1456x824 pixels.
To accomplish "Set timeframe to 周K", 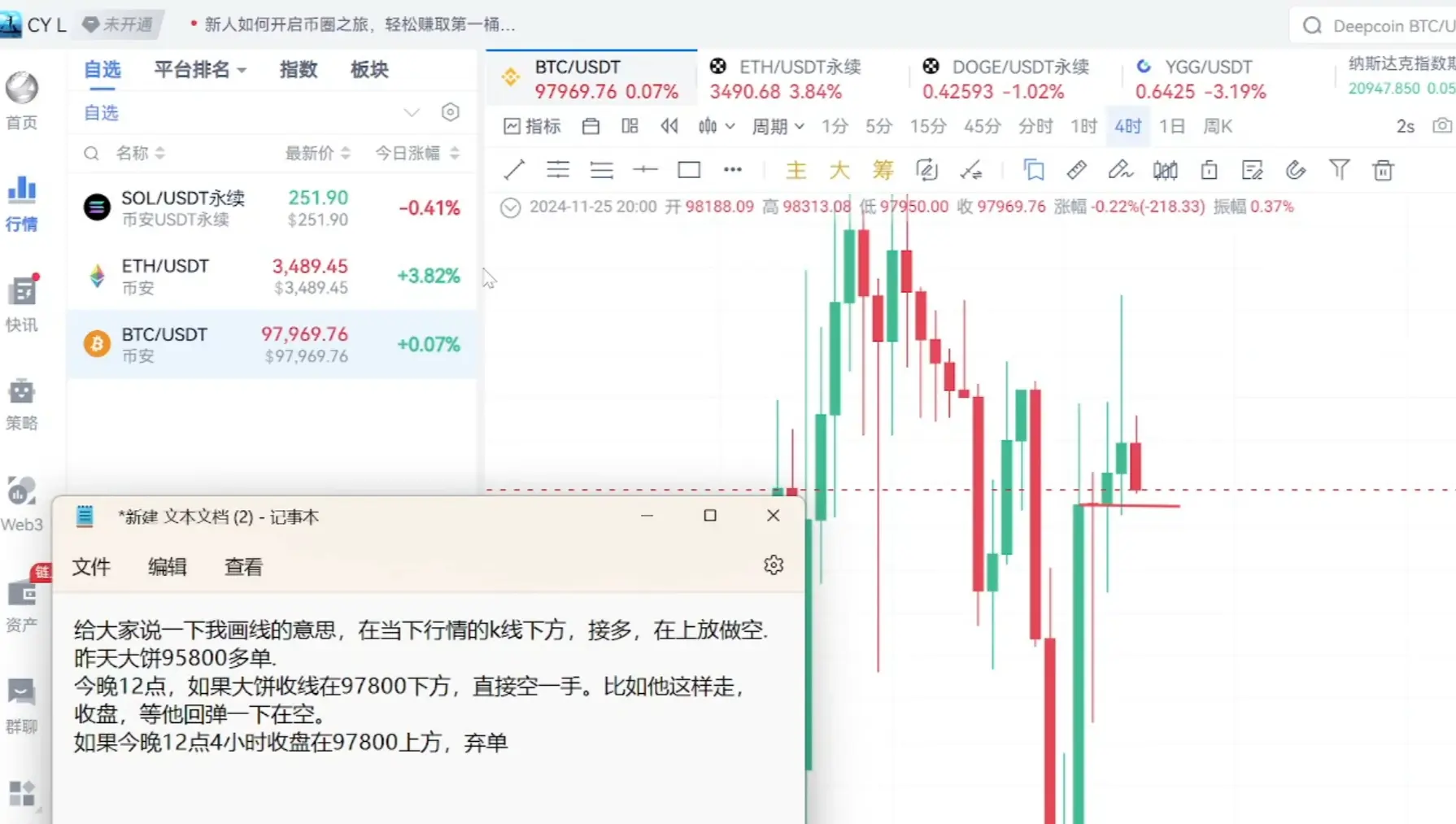I will coord(1218,126).
